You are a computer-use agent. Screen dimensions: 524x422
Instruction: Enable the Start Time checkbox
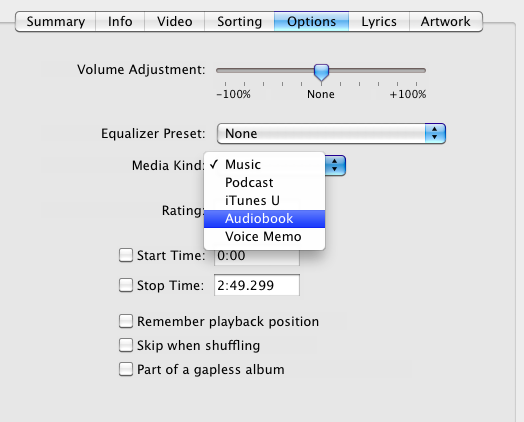click(x=126, y=255)
